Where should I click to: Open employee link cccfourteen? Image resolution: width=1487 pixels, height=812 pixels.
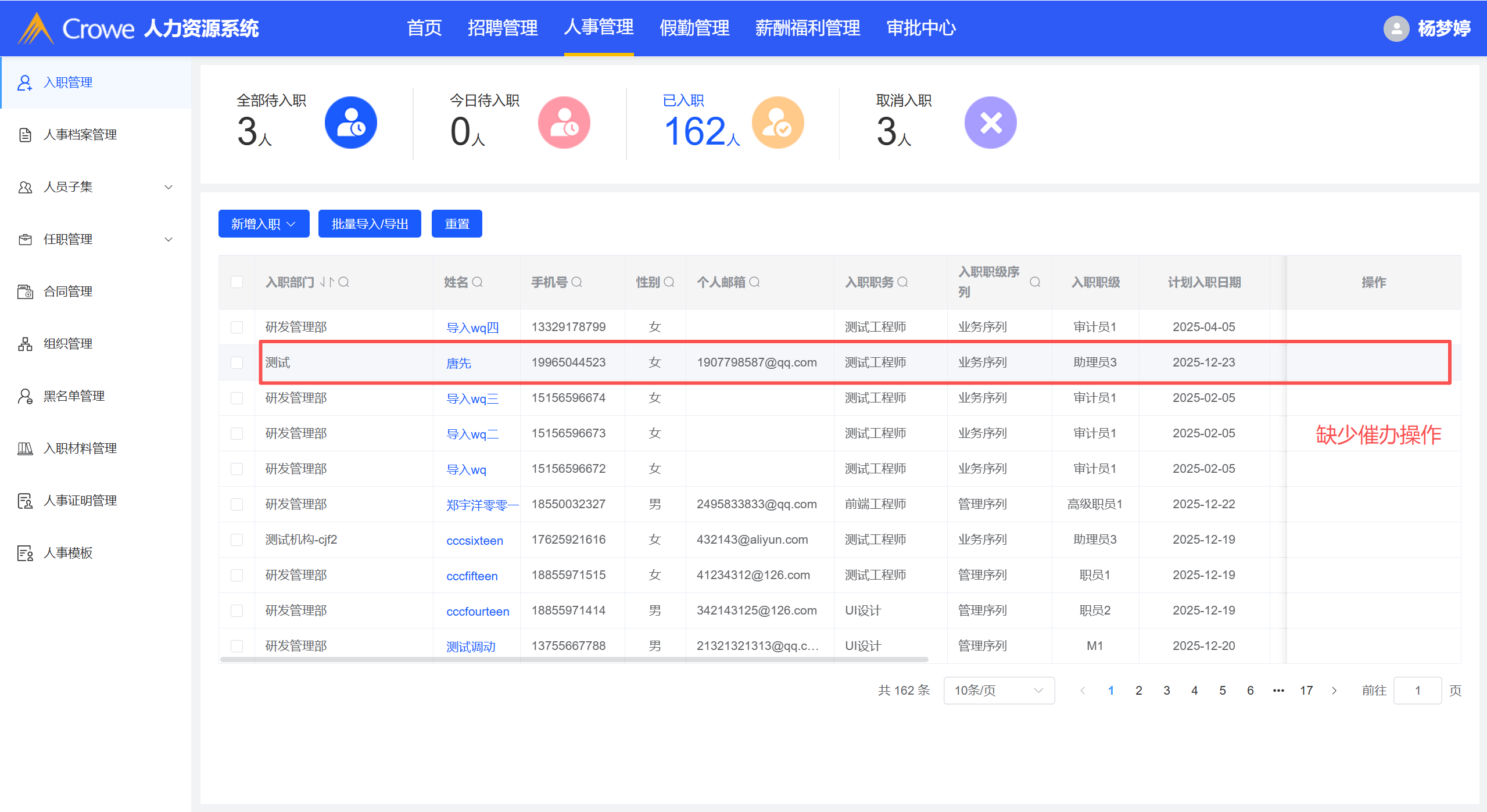coord(477,612)
